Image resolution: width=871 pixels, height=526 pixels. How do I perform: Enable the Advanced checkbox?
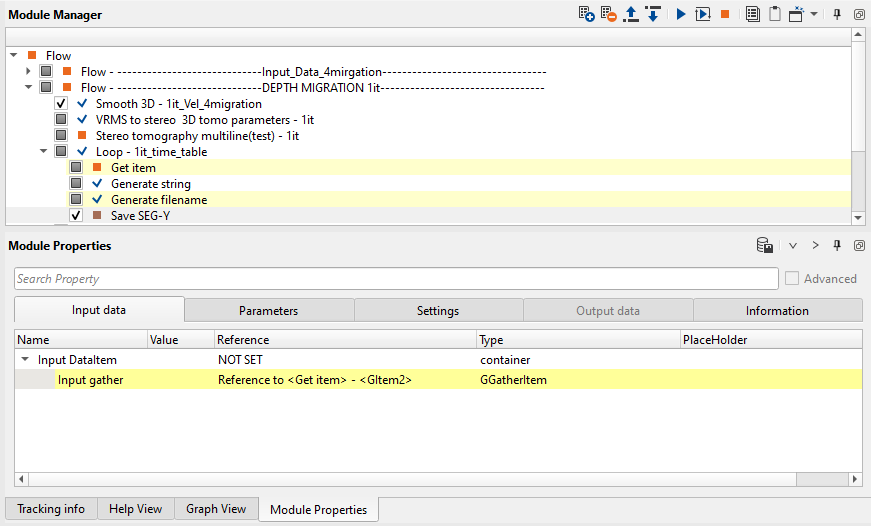point(792,279)
